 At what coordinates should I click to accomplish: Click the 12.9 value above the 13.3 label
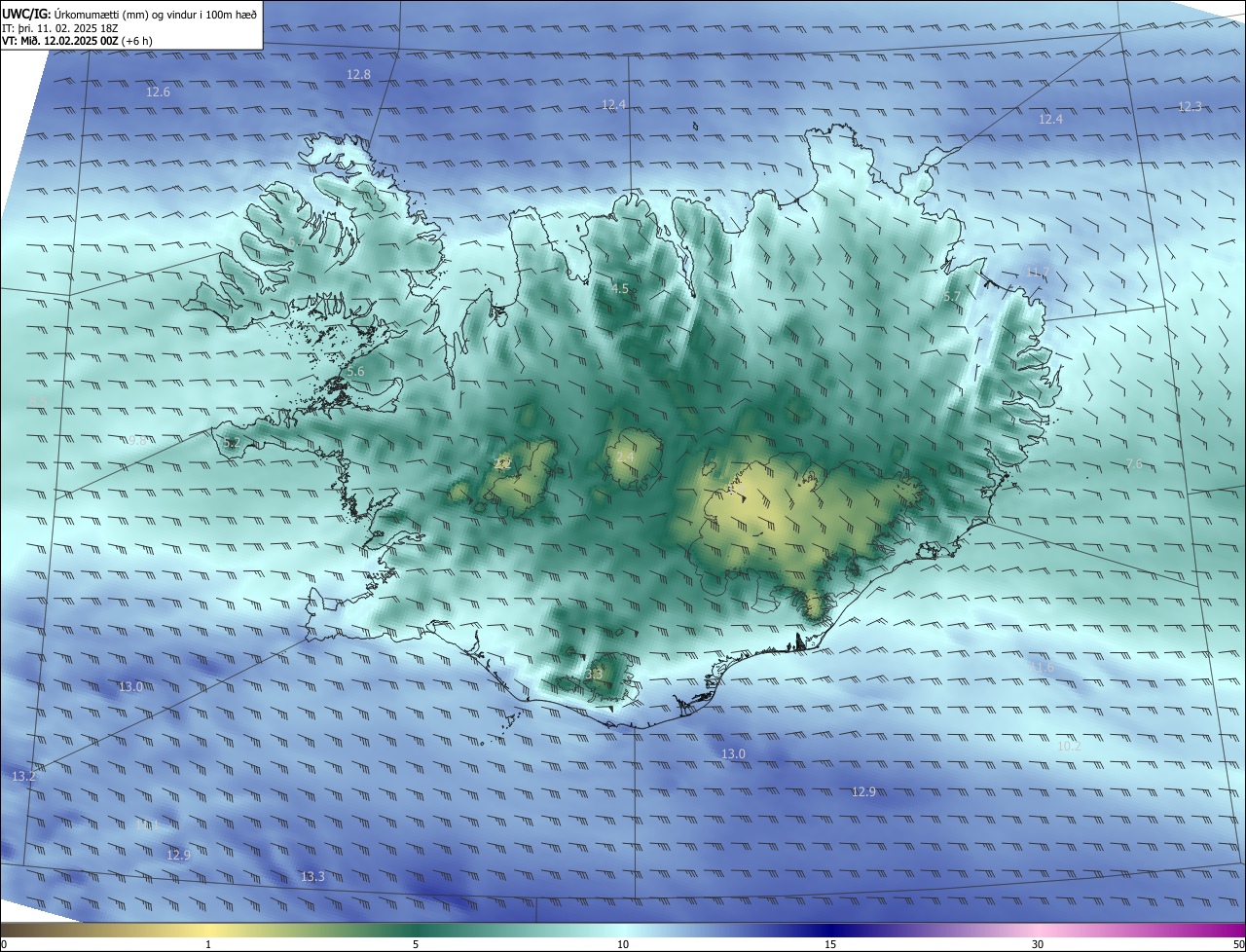(178, 856)
